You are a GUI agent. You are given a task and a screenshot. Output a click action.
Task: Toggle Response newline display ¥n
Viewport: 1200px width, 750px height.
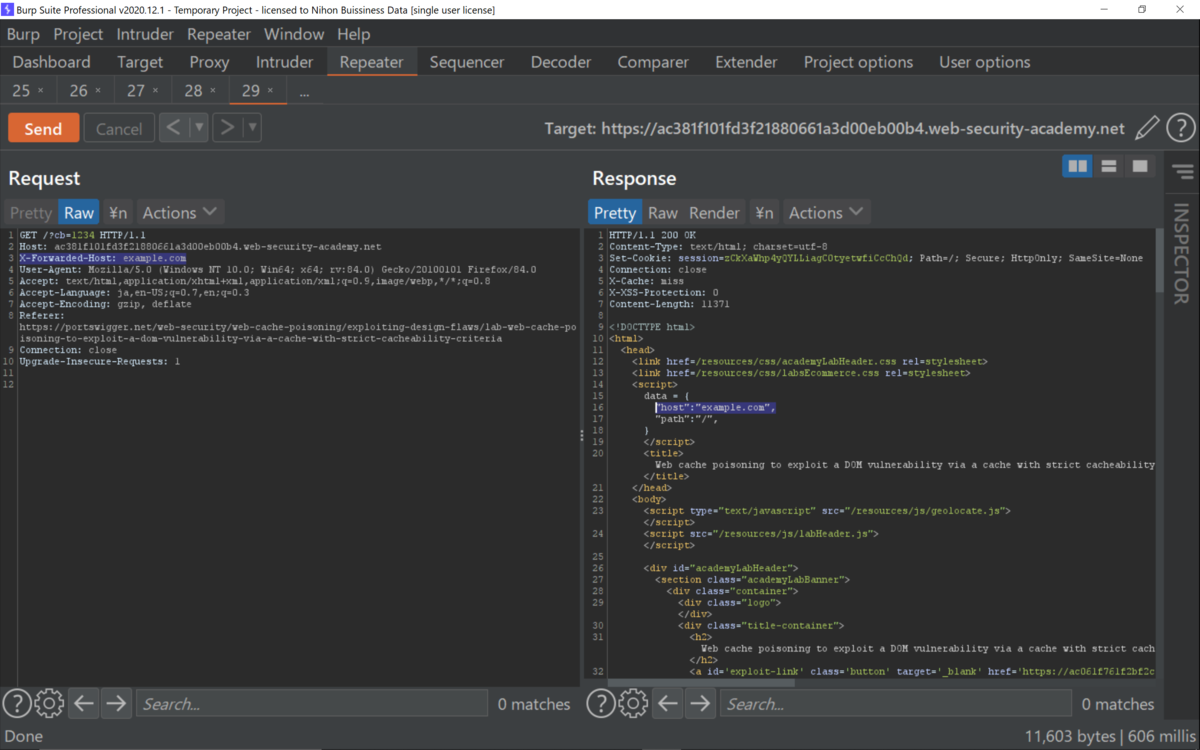tap(764, 212)
